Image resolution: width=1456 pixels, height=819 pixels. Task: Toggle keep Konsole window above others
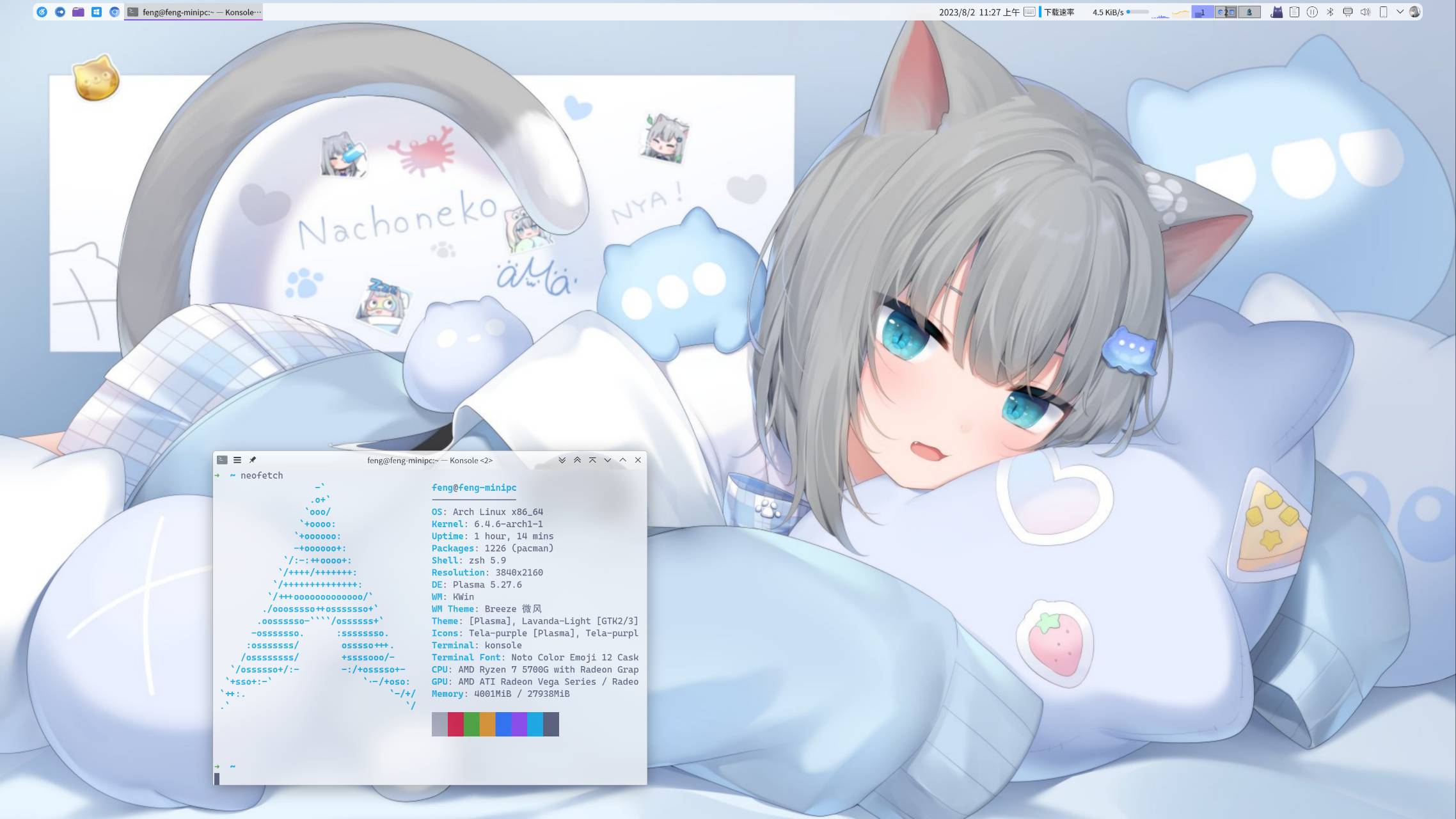point(577,460)
